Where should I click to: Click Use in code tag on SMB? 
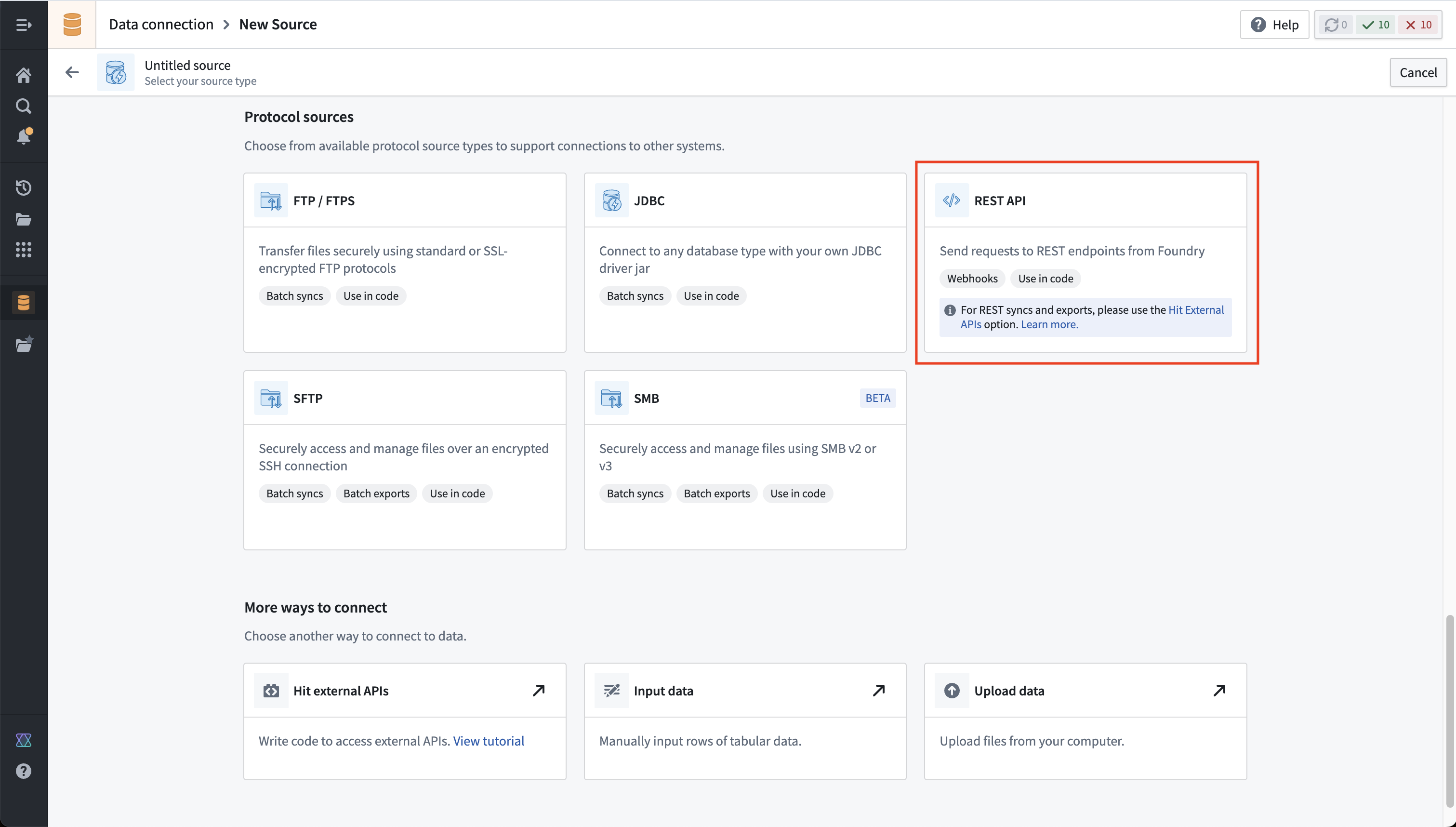(797, 494)
